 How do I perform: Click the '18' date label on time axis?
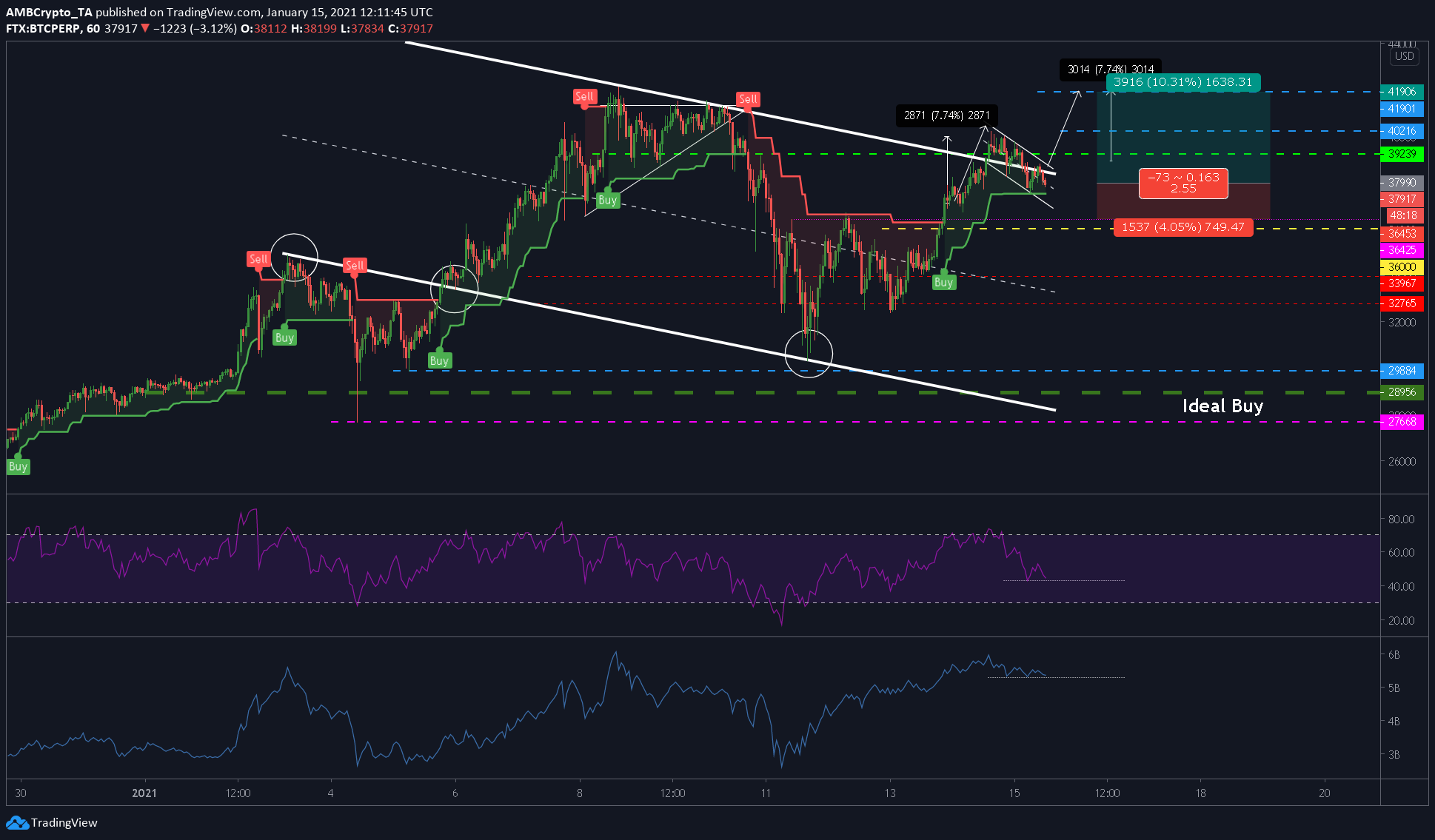click(1200, 793)
